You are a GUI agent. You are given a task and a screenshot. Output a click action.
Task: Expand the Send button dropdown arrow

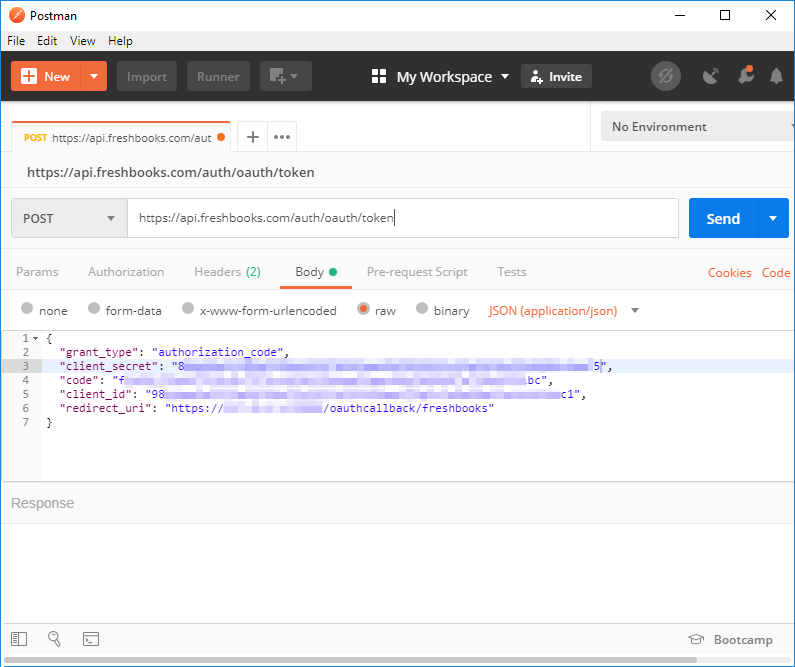(773, 218)
